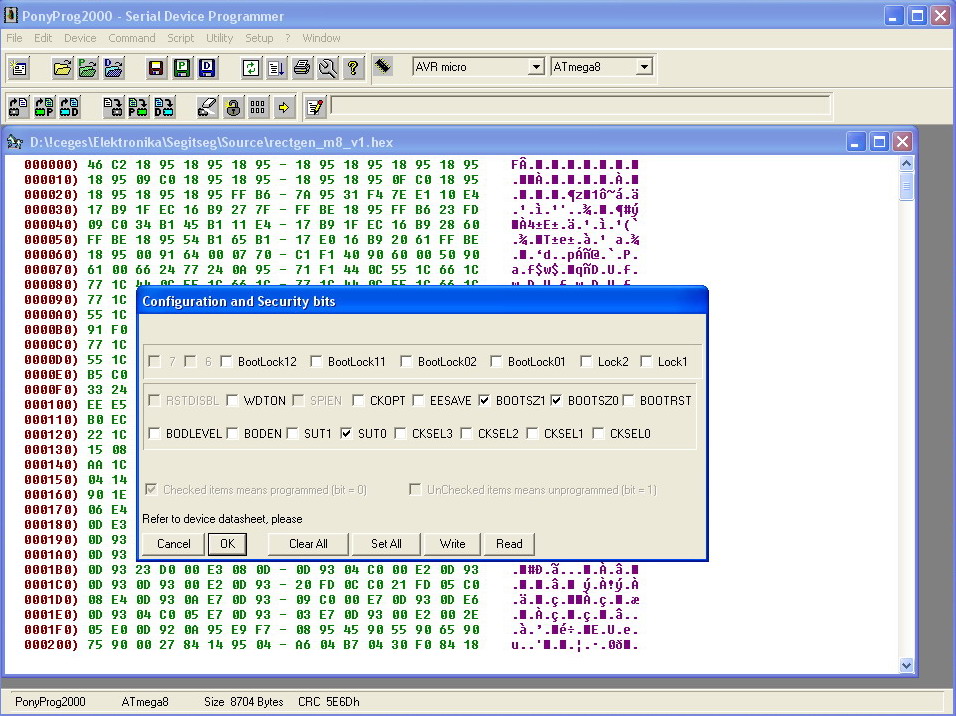Enable the WDTON fuse checkbox
The height and width of the screenshot is (716, 956).
(232, 400)
